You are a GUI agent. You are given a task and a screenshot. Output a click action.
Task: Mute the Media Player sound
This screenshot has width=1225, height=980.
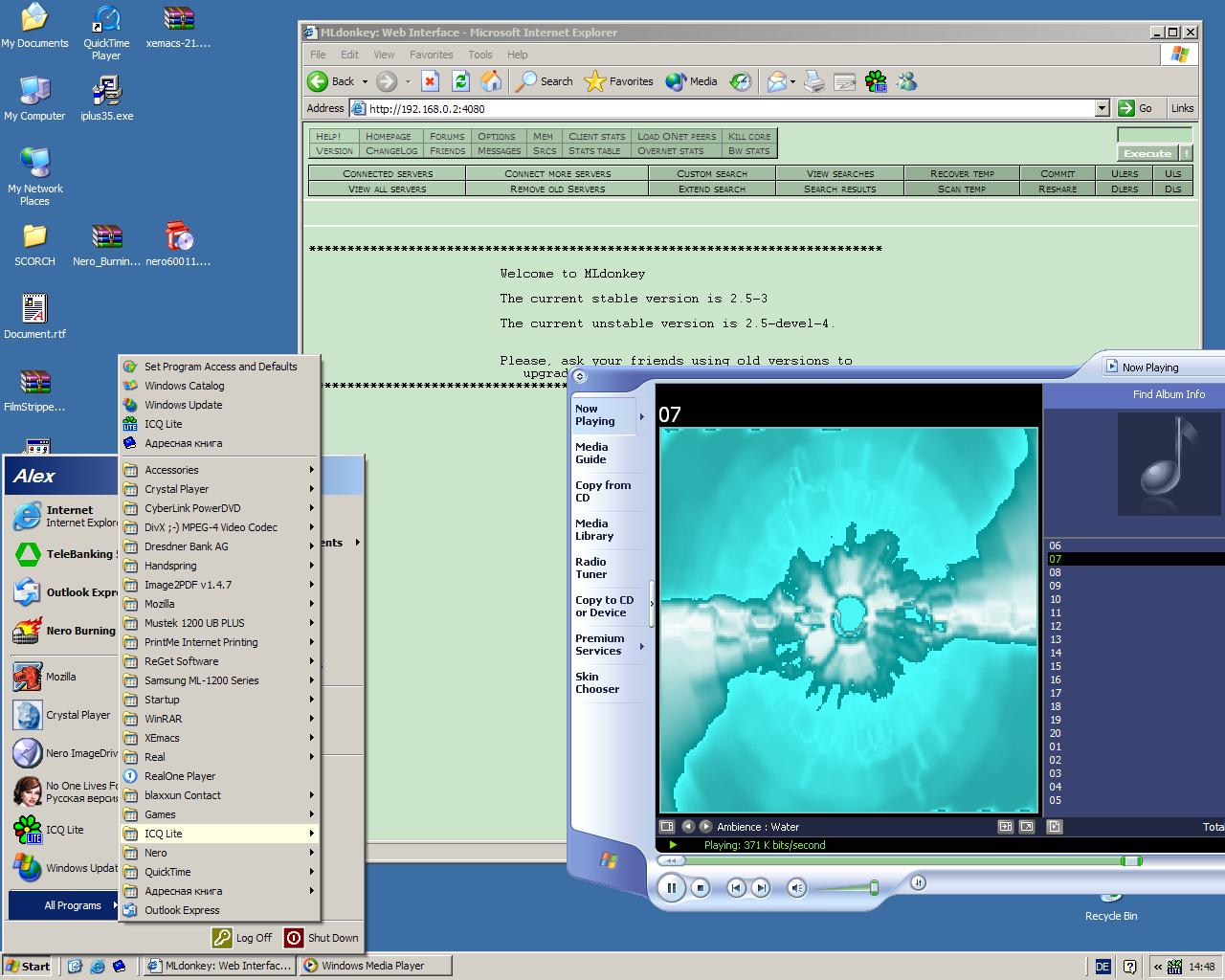click(x=796, y=888)
